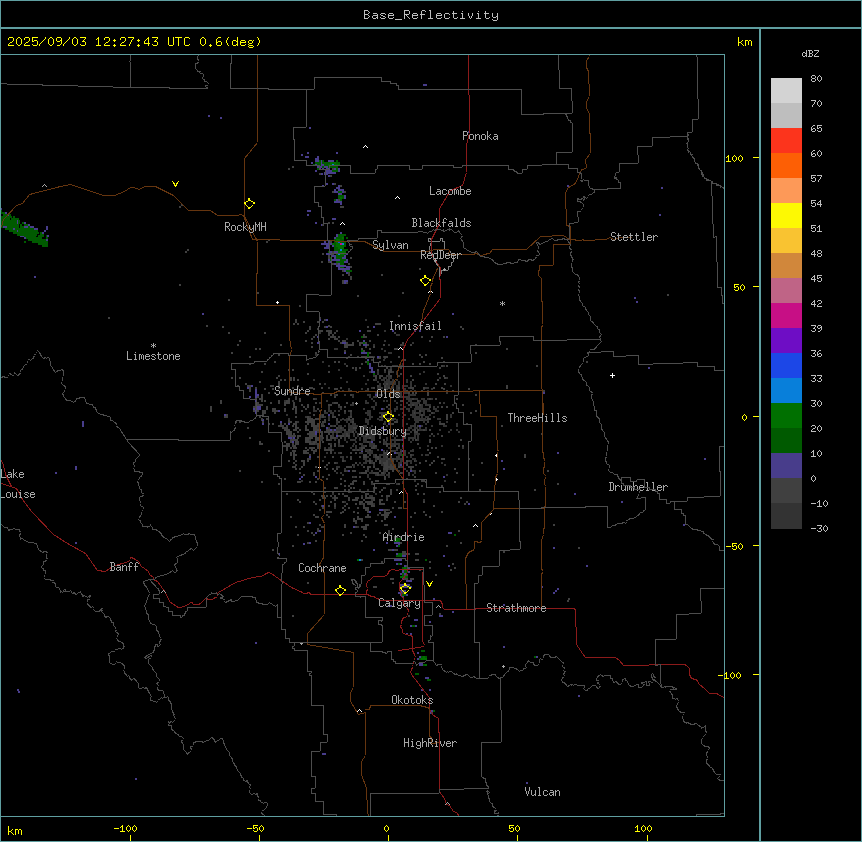Select the bright orange 57-60 dBZ swatch
The image size is (862, 842).
point(786,165)
